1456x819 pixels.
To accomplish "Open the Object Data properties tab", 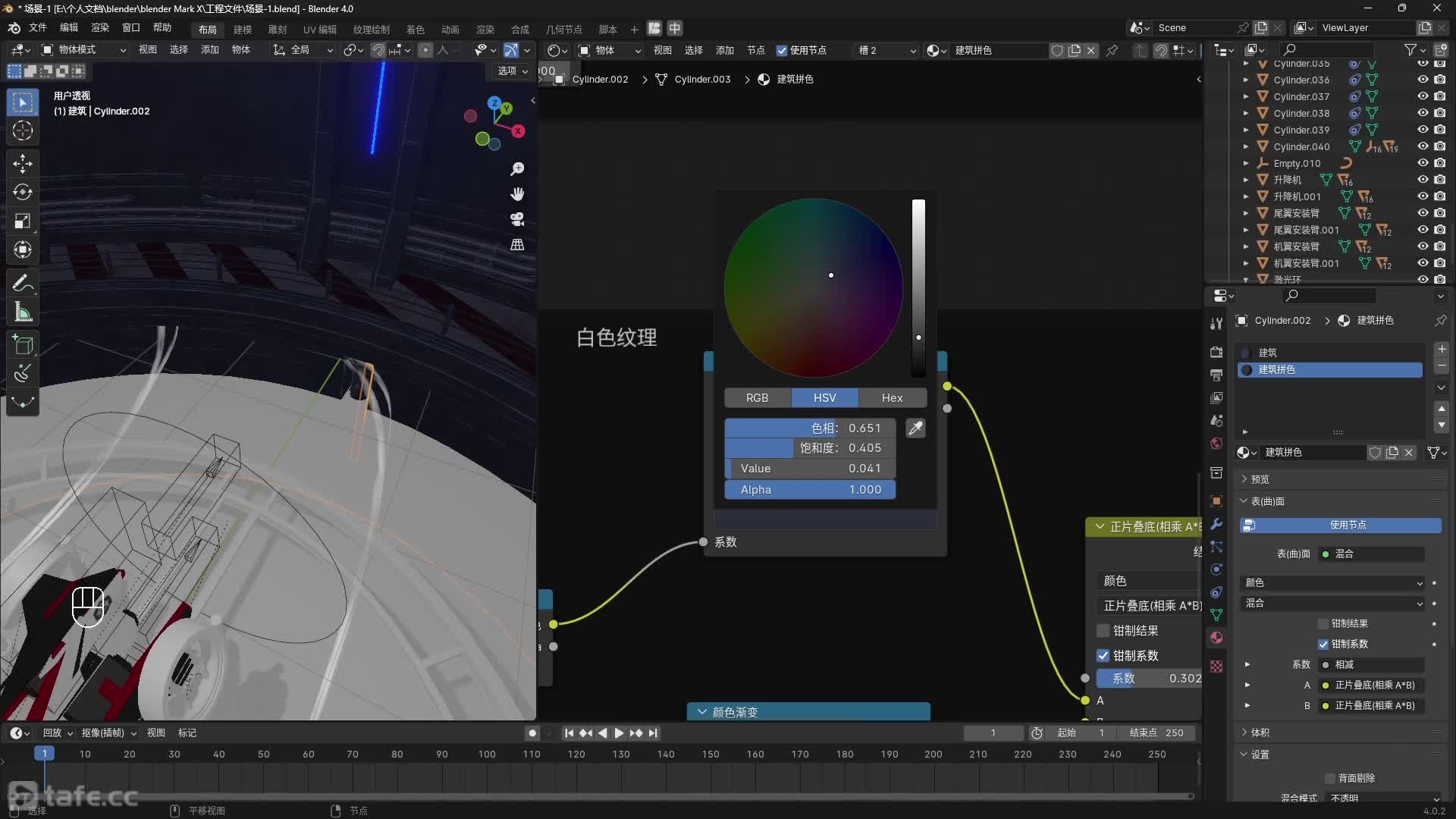I will [x=1216, y=615].
